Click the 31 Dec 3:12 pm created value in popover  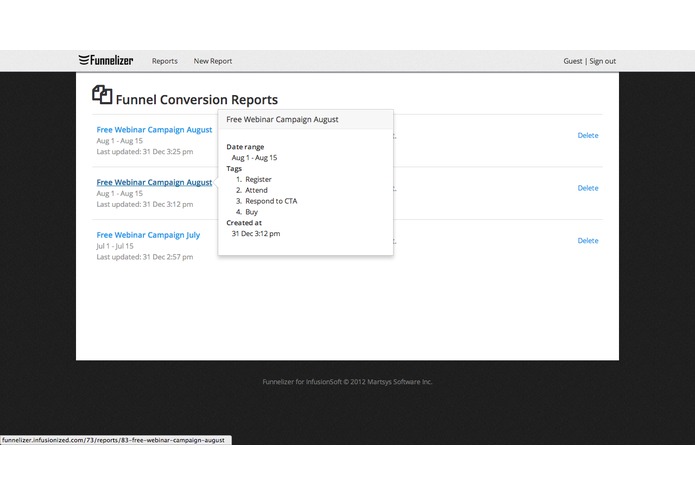coord(256,233)
